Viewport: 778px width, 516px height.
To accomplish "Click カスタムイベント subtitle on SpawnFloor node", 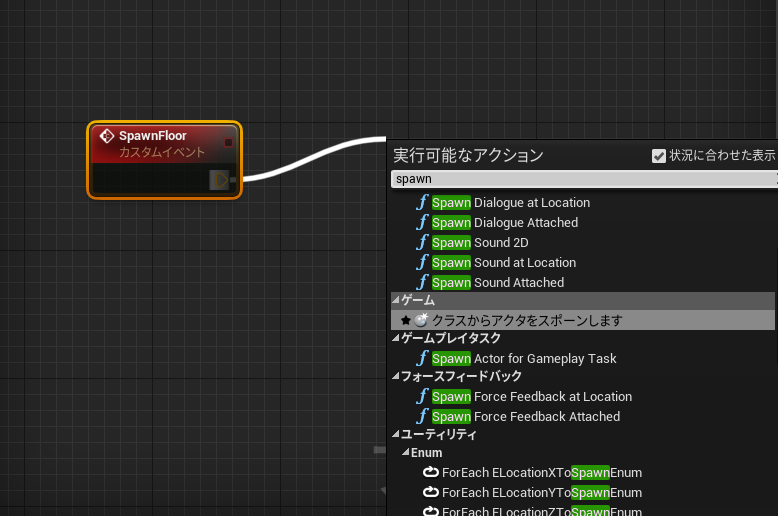I will (x=162, y=152).
